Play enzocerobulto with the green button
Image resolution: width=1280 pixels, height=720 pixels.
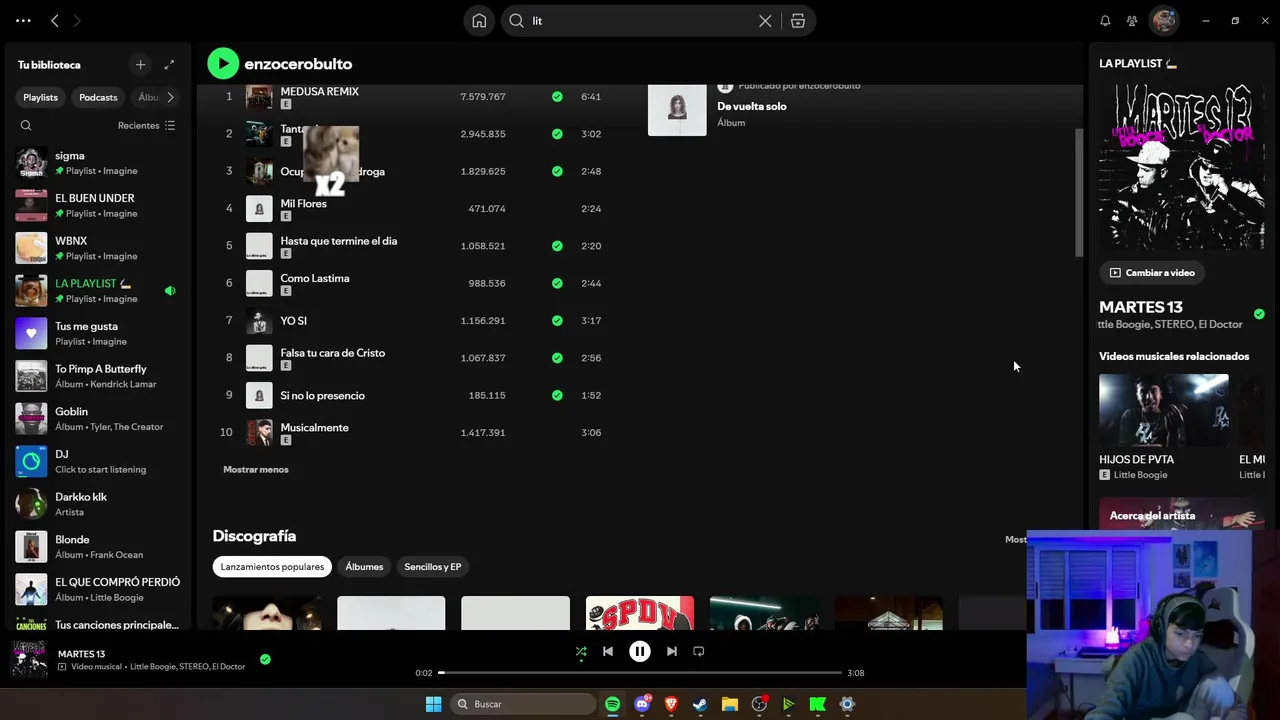(x=223, y=64)
